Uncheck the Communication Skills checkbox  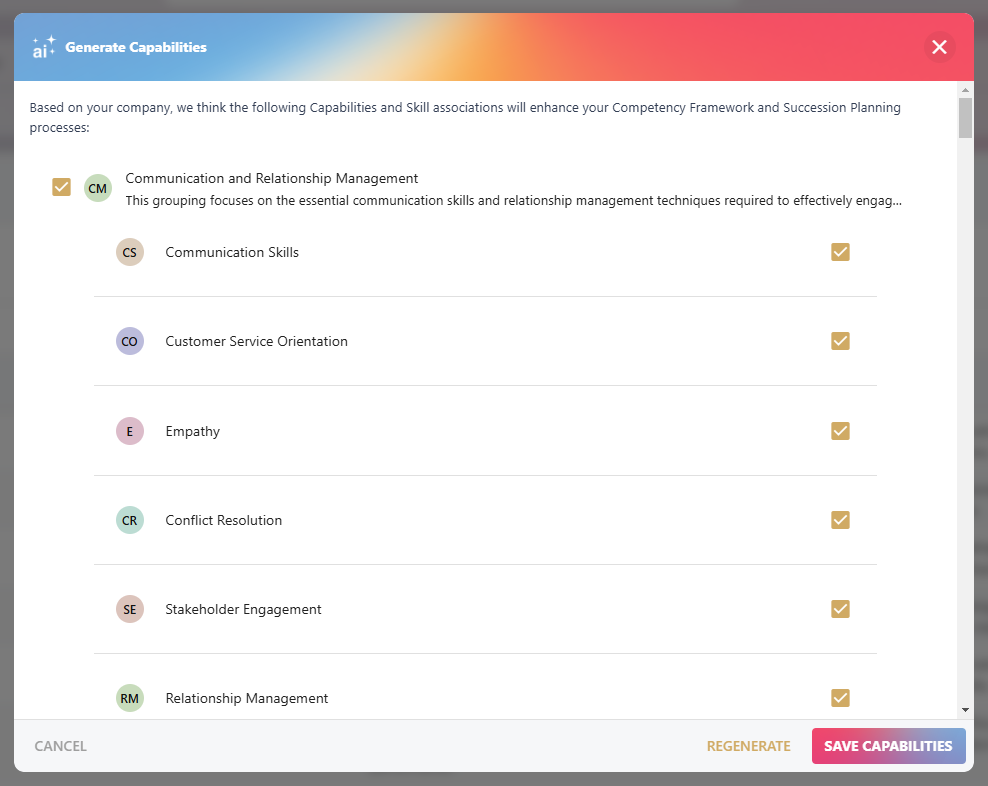841,252
